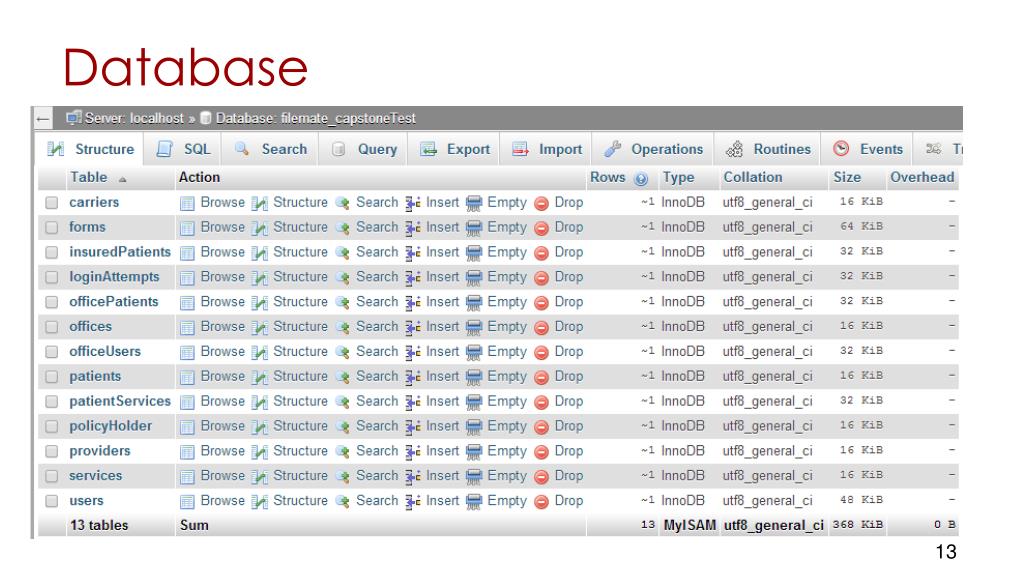This screenshot has width=1024, height=576.
Task: Select the offices row checkbox
Action: click(52, 327)
